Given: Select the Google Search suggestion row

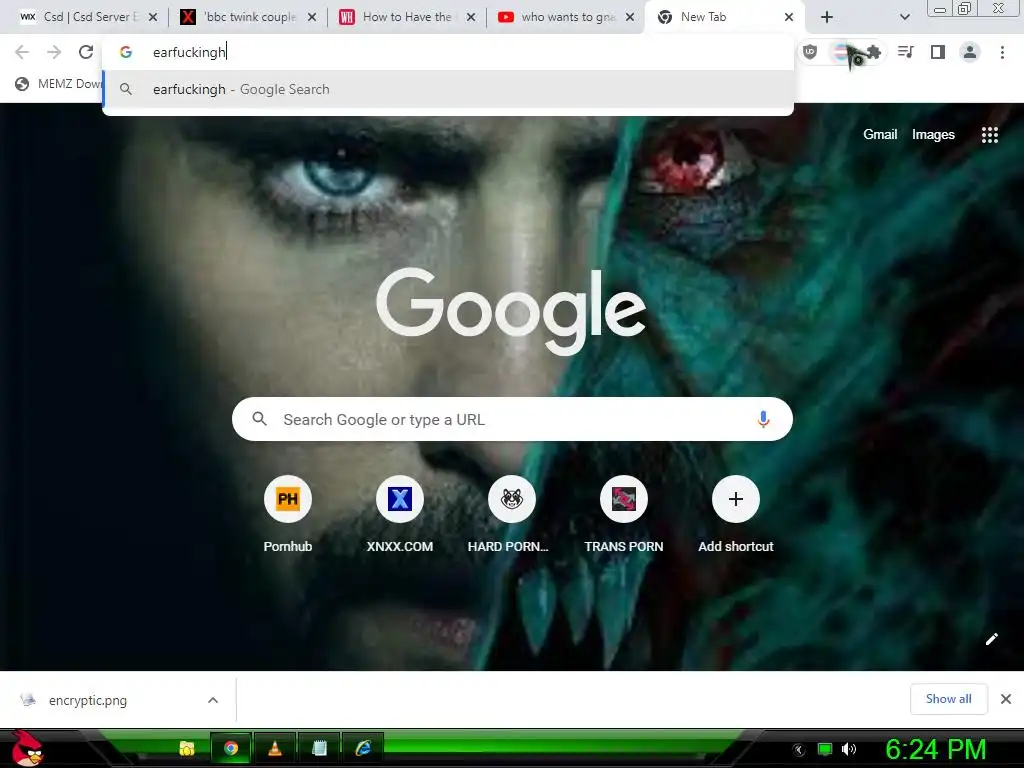Looking at the screenshot, I should 448,89.
